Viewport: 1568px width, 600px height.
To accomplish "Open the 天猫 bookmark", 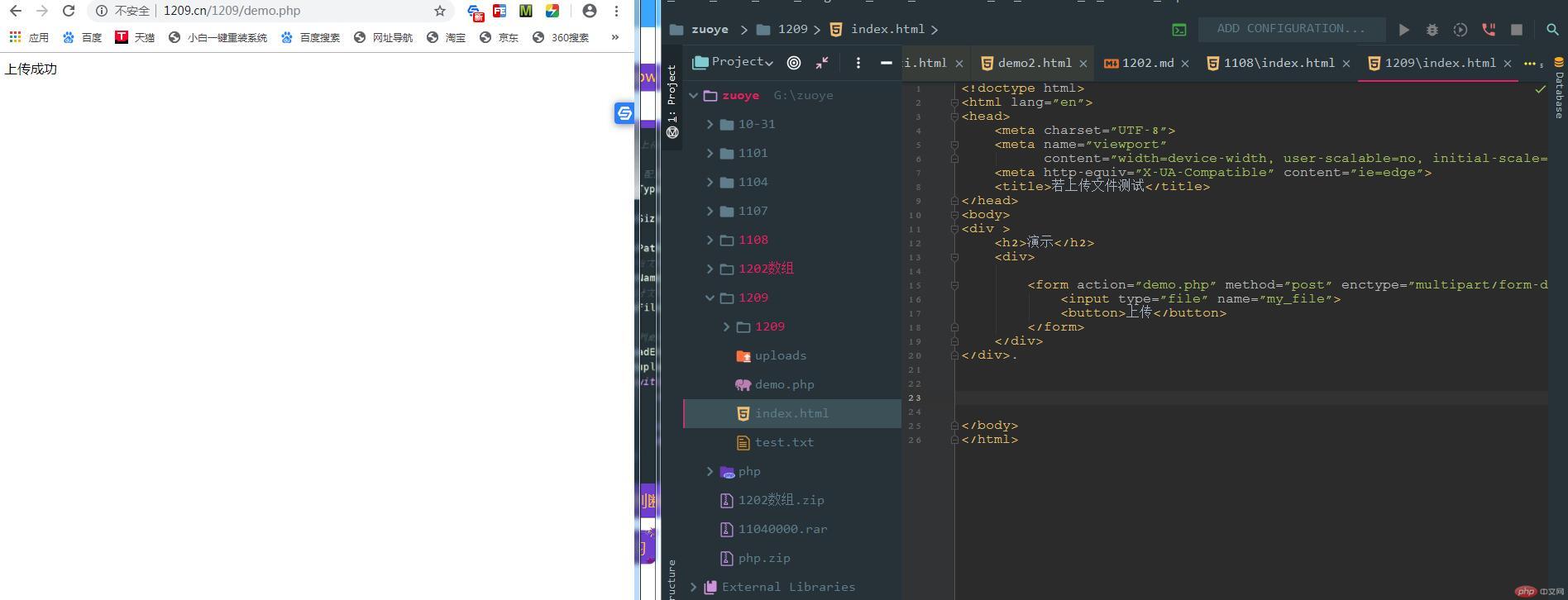I will click(x=135, y=37).
